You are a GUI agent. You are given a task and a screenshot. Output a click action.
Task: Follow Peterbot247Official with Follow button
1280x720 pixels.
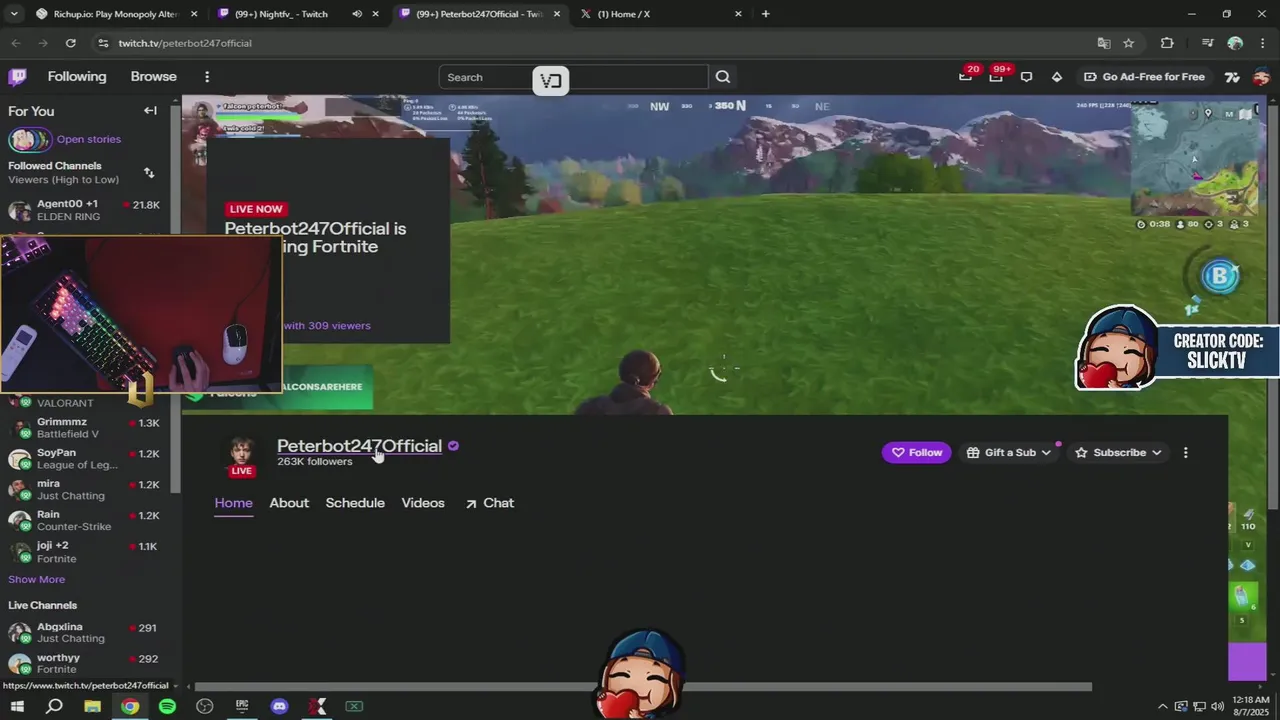tap(917, 453)
